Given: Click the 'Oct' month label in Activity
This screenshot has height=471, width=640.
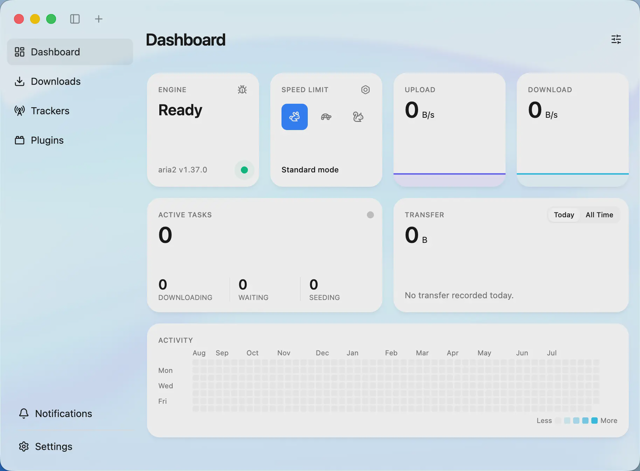Looking at the screenshot, I should click(x=252, y=353).
